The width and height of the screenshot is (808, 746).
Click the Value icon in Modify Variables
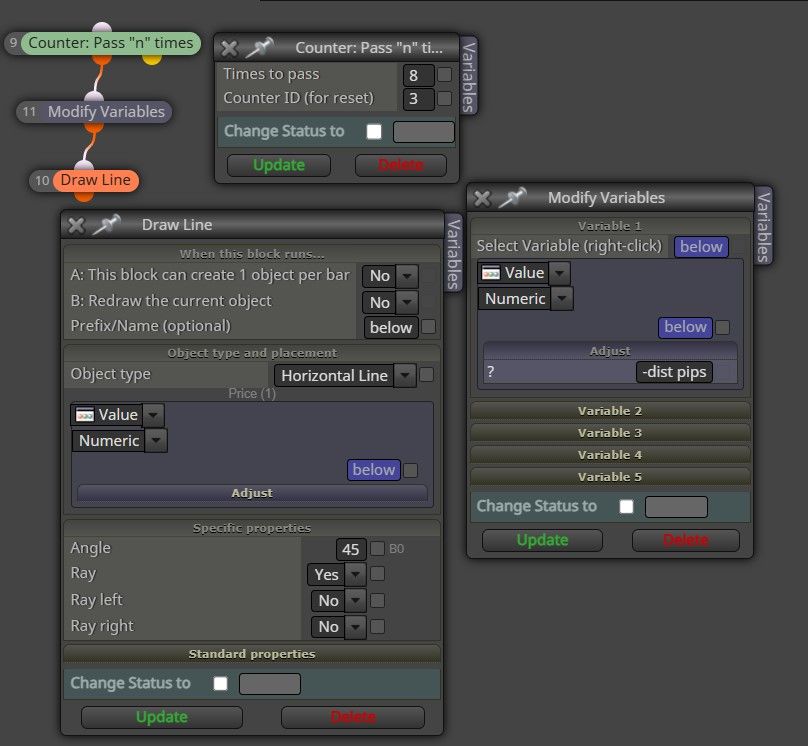coord(491,273)
